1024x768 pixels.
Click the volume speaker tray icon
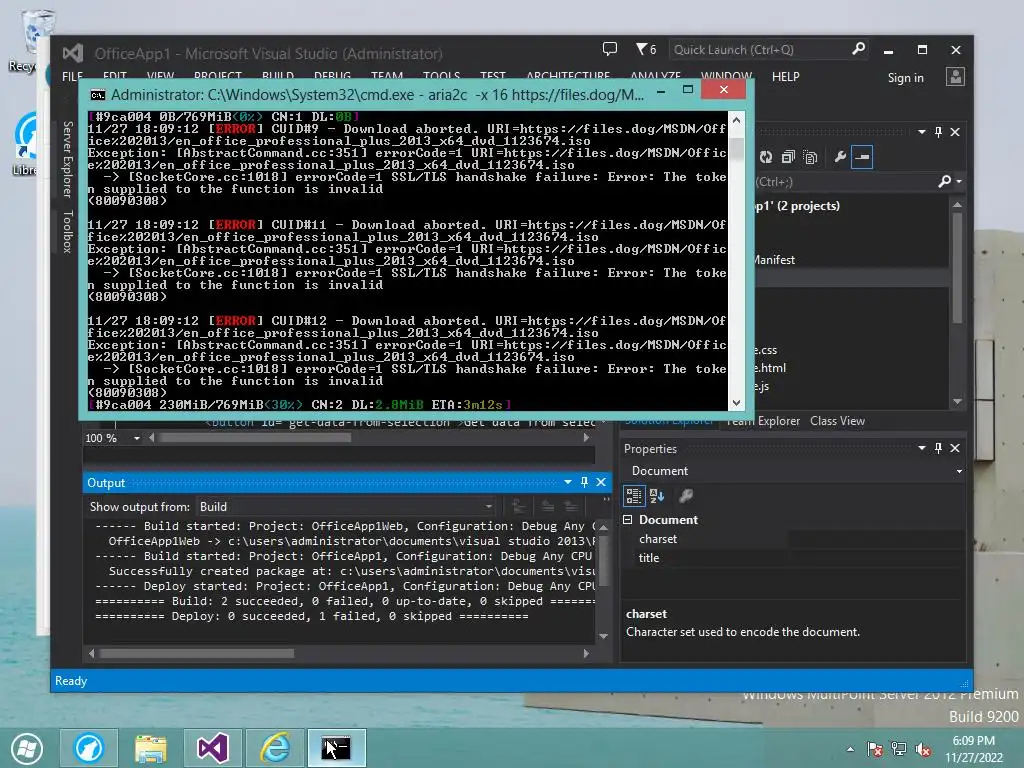tap(923, 749)
